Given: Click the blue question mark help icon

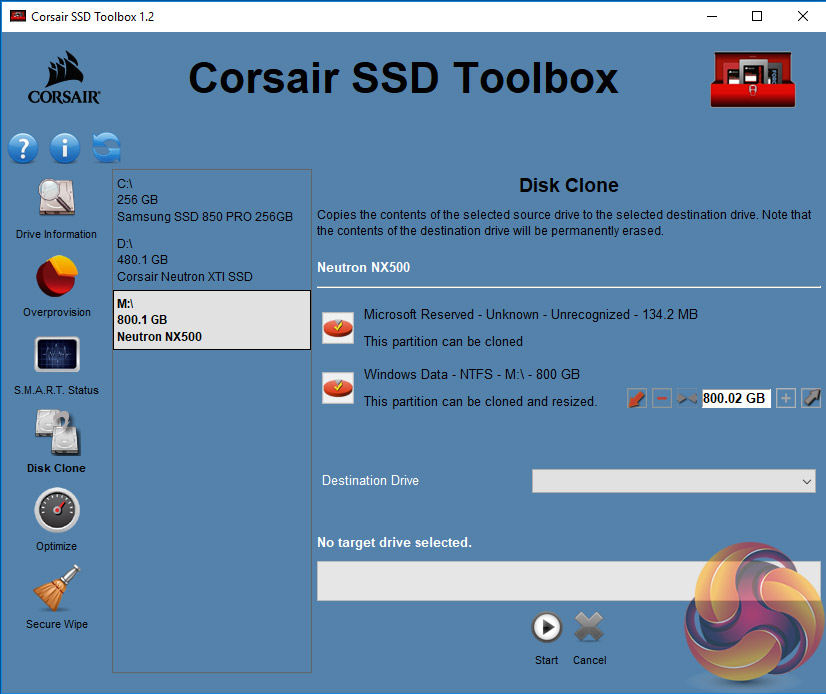Looking at the screenshot, I should (23, 148).
